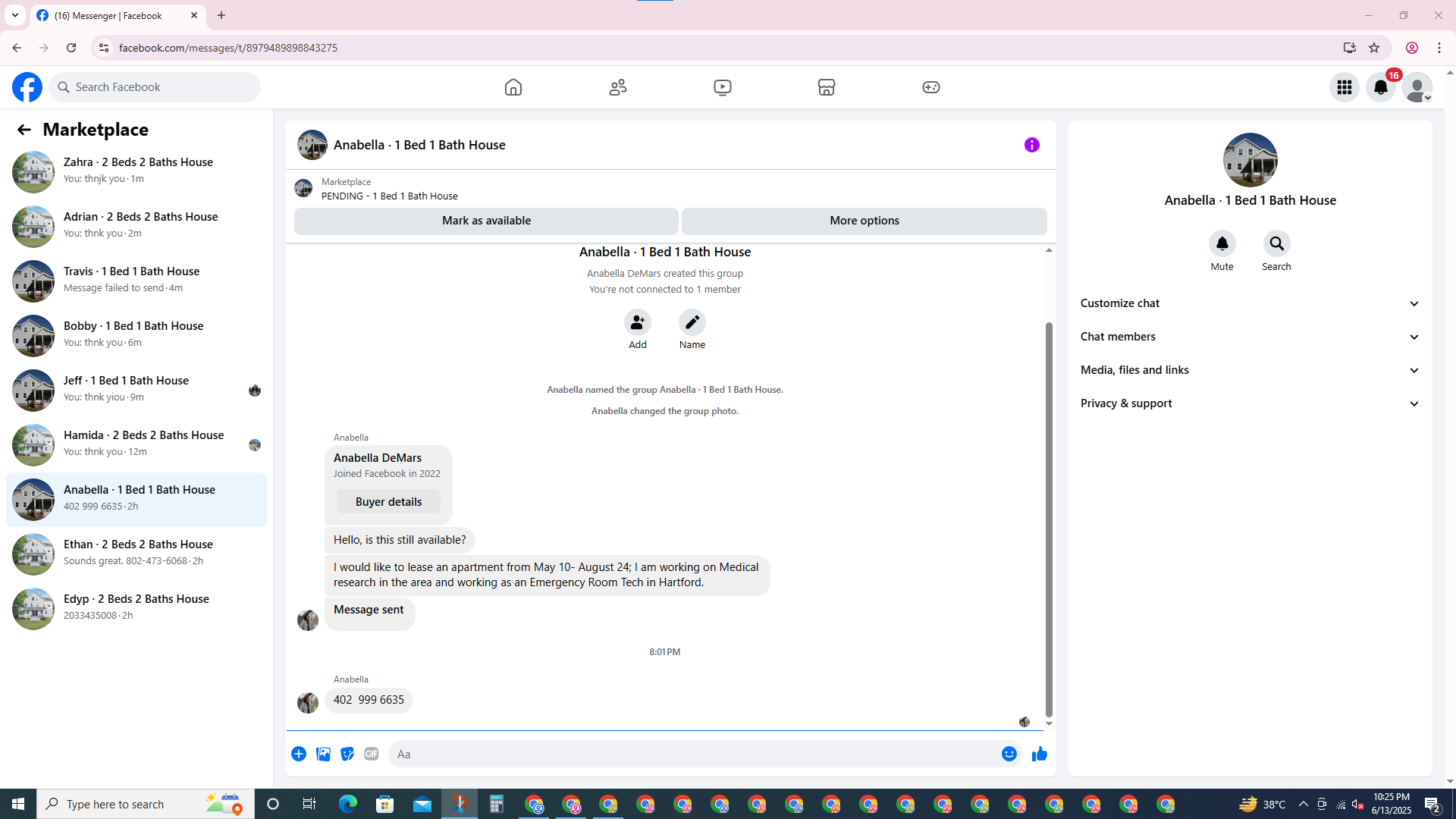1456x819 pixels.
Task: Open the Friends icon in top navigation
Action: tap(618, 87)
